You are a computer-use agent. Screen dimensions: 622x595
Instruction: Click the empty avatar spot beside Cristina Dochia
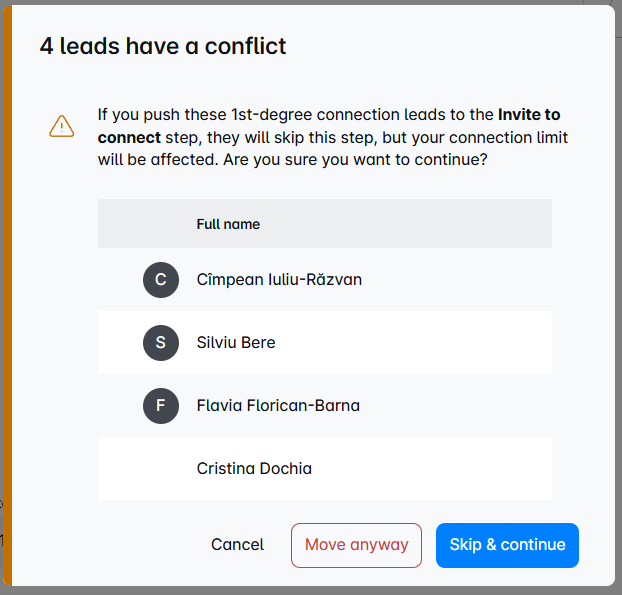coord(161,468)
